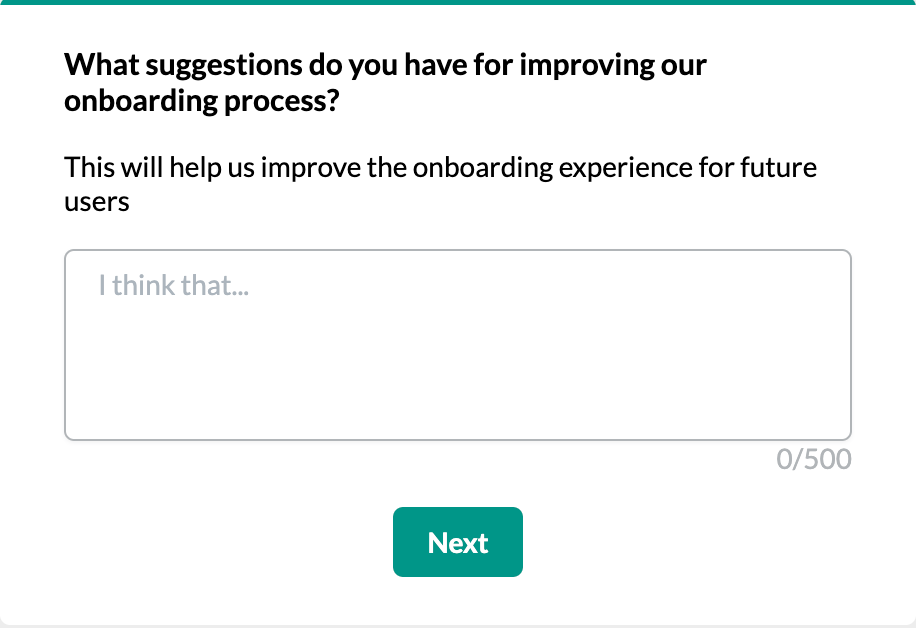Click the empty response box

458,360
